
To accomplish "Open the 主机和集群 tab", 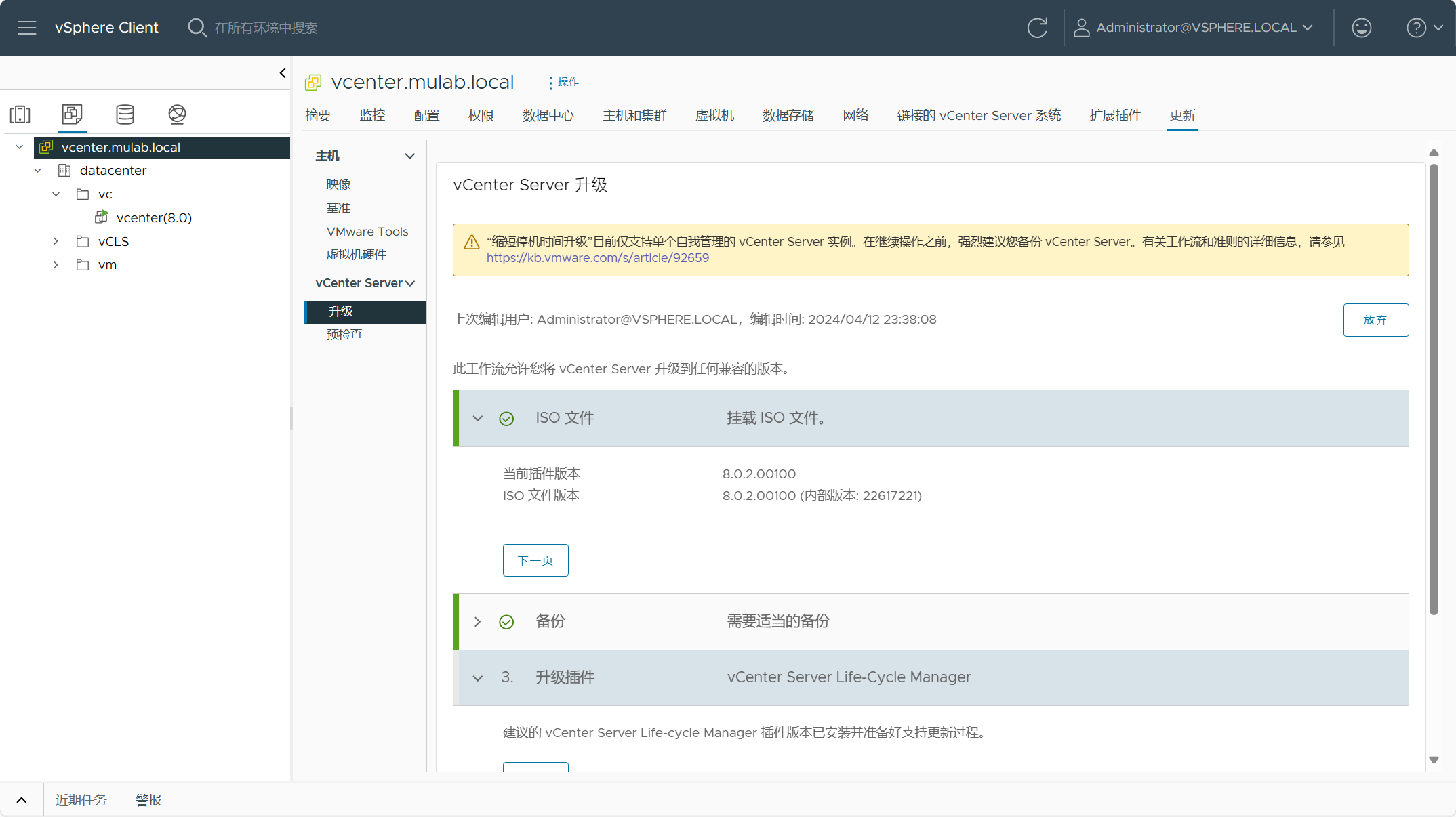I will point(635,115).
